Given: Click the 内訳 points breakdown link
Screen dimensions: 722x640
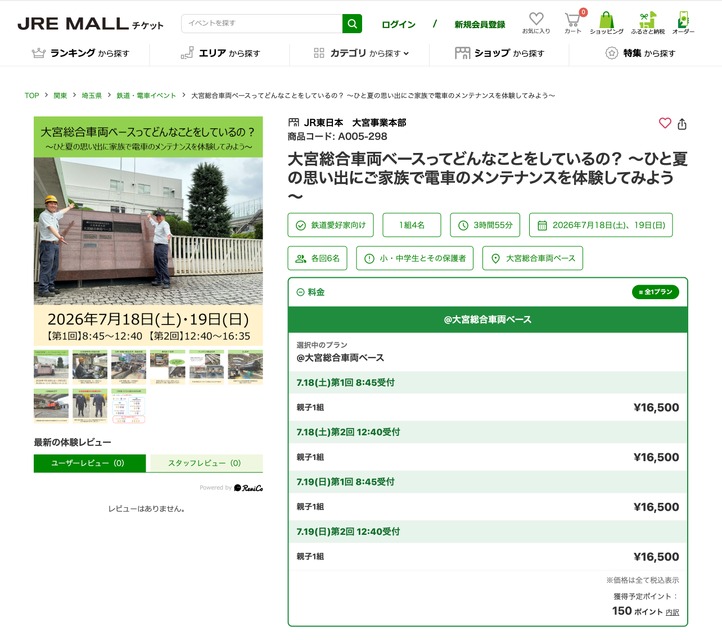Looking at the screenshot, I should click(x=672, y=612).
